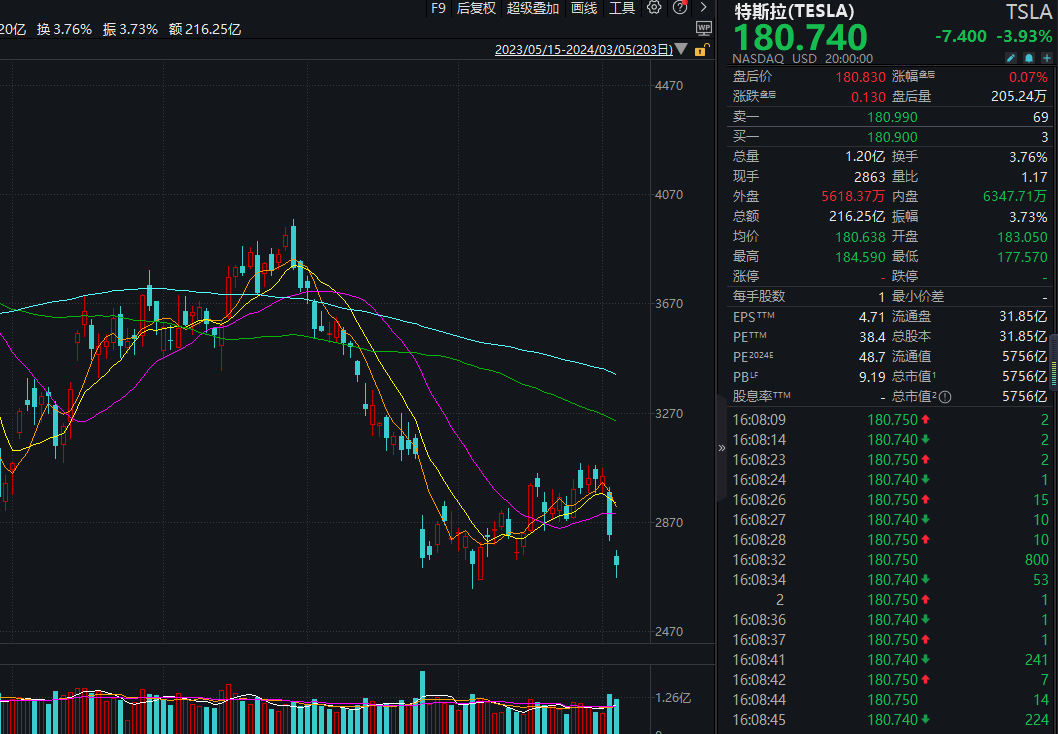Viewport: 1058px width, 734px height.
Task: Open the date range dropdown triangle
Action: [681, 49]
